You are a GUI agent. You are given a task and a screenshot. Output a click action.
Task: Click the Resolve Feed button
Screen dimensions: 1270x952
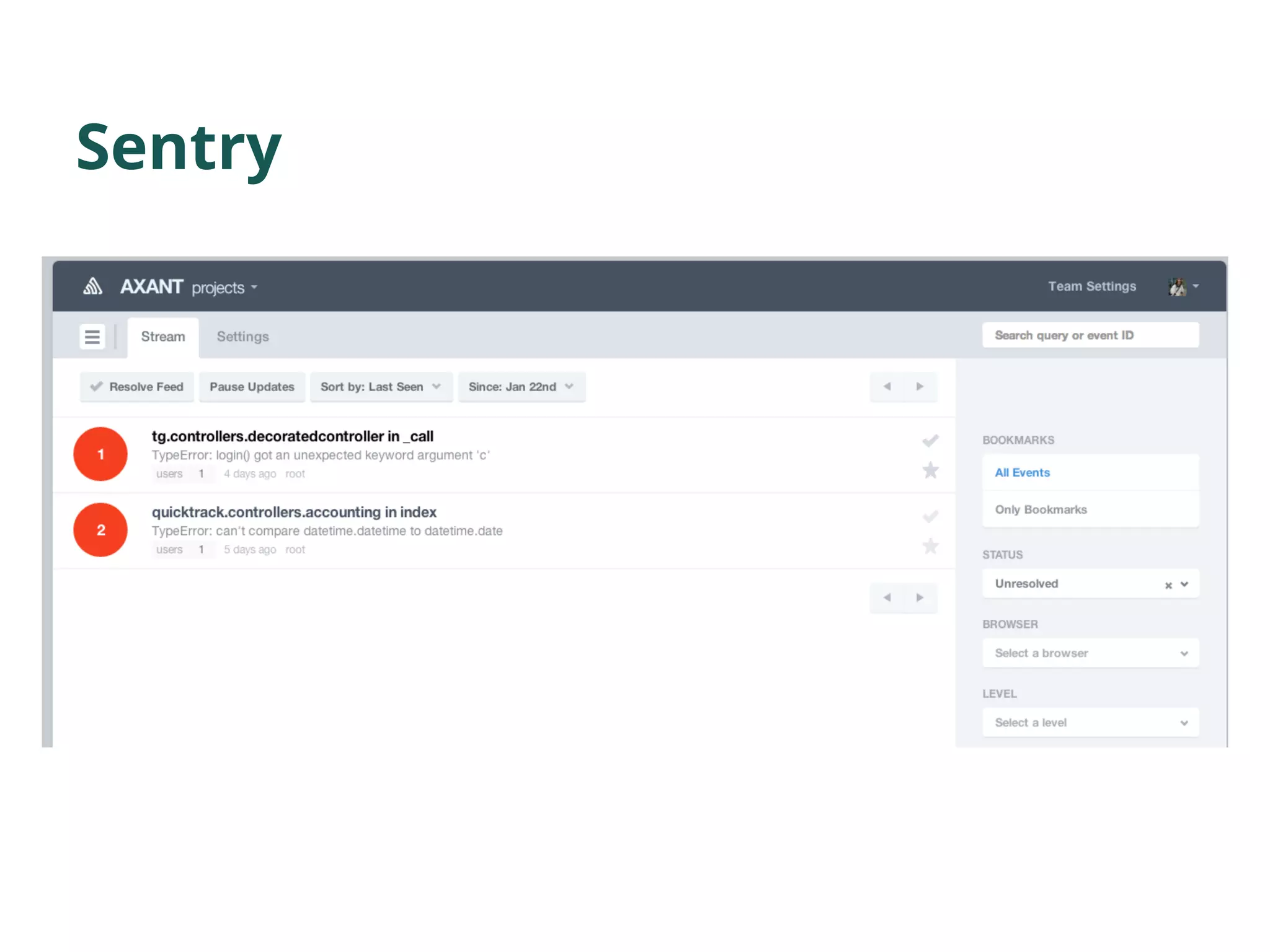137,387
